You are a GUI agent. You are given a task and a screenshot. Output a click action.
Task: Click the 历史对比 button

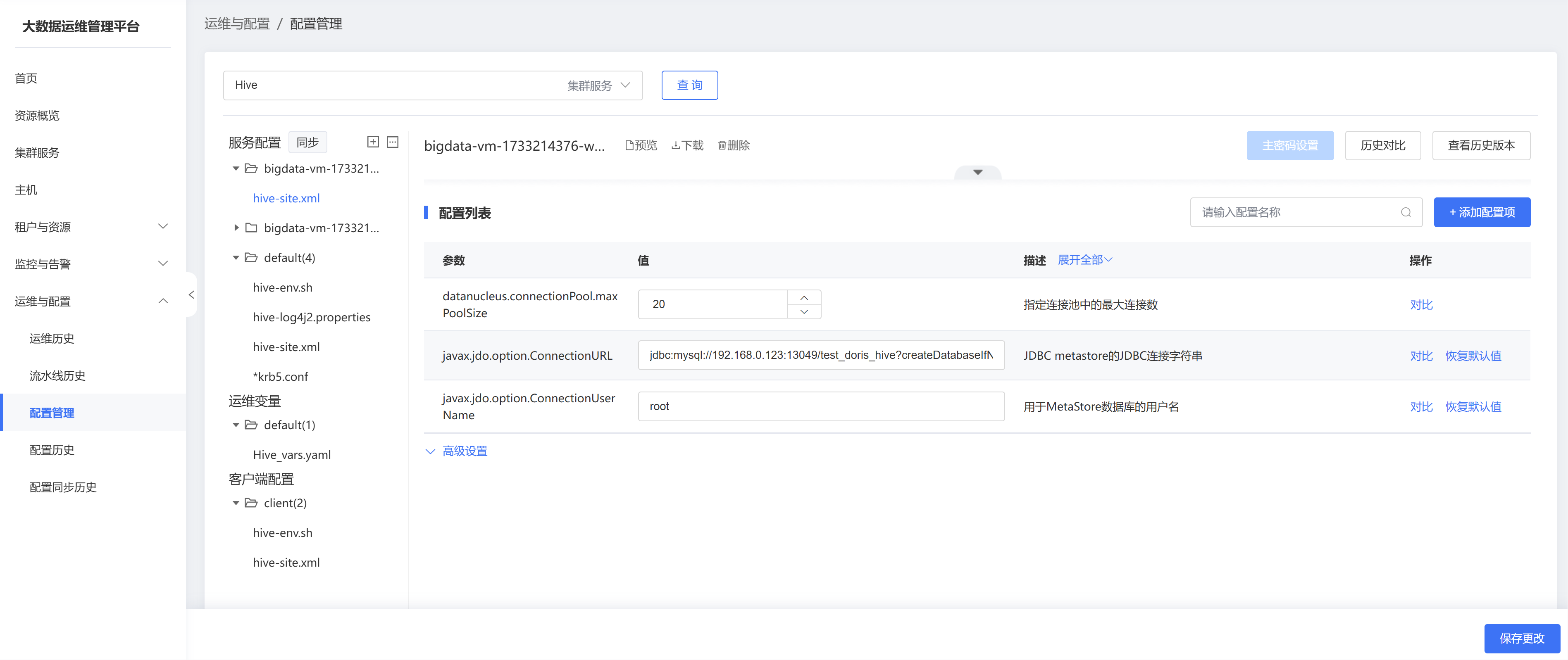[1383, 145]
